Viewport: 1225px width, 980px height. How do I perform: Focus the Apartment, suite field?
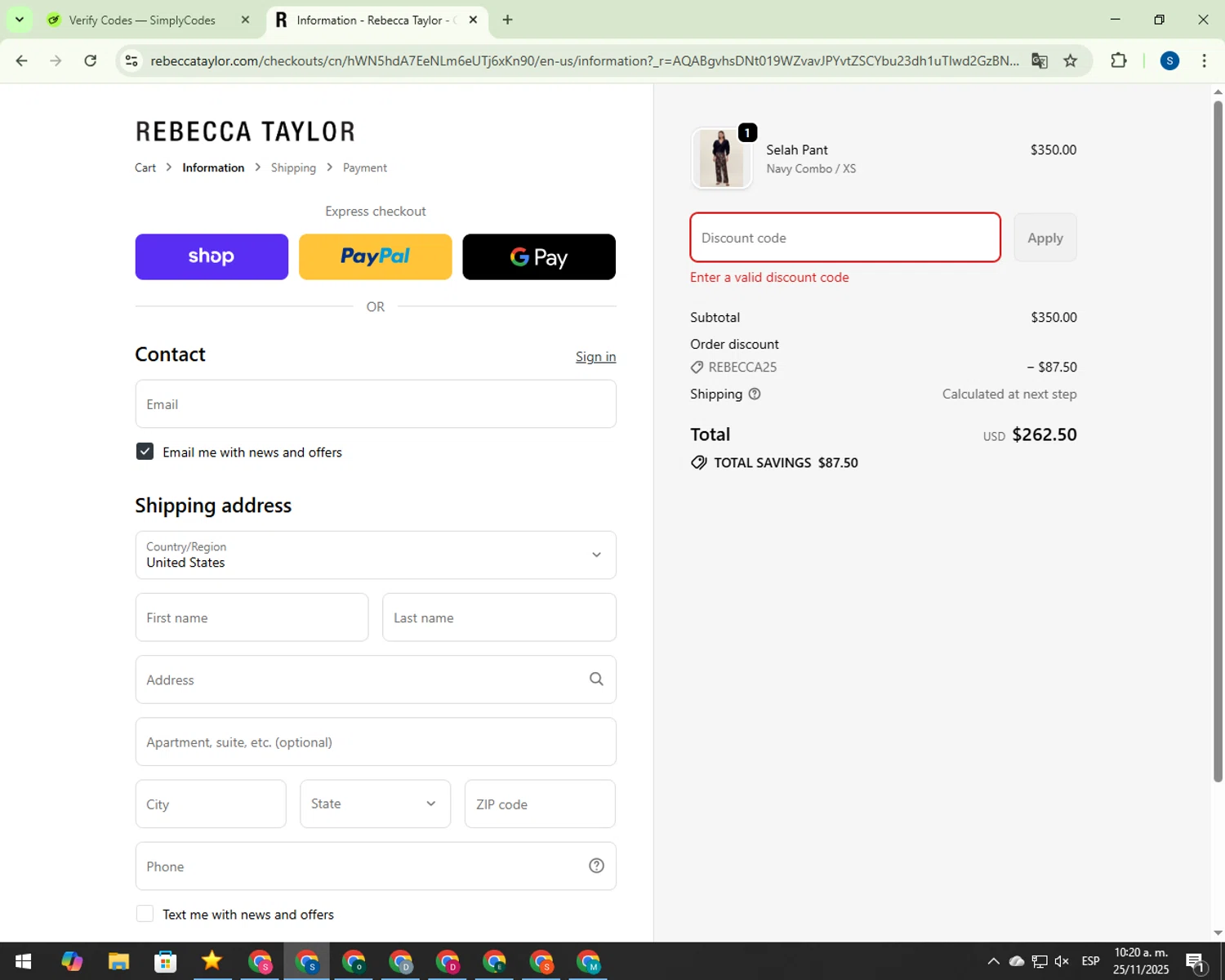point(376,742)
